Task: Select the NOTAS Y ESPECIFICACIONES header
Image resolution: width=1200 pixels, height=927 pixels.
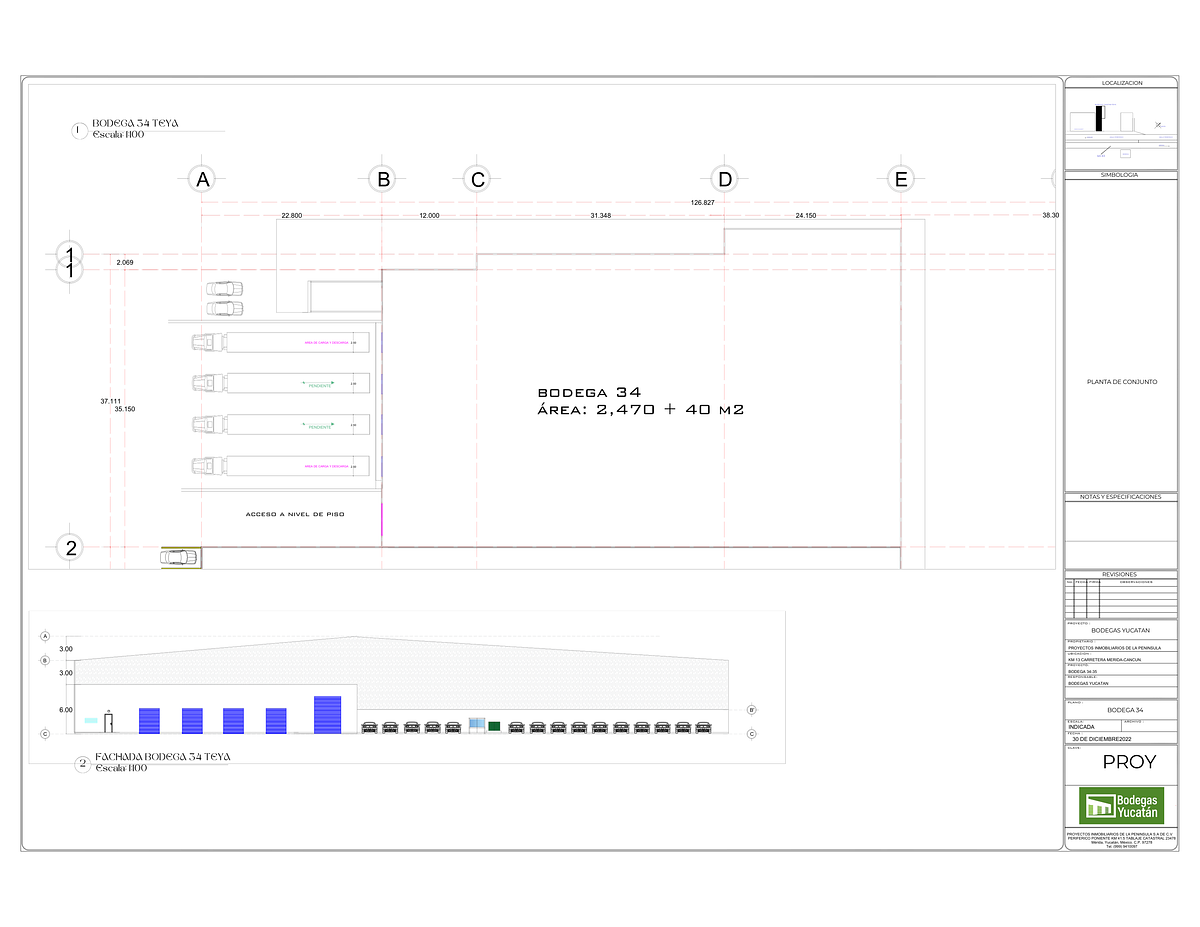Action: tap(1121, 497)
